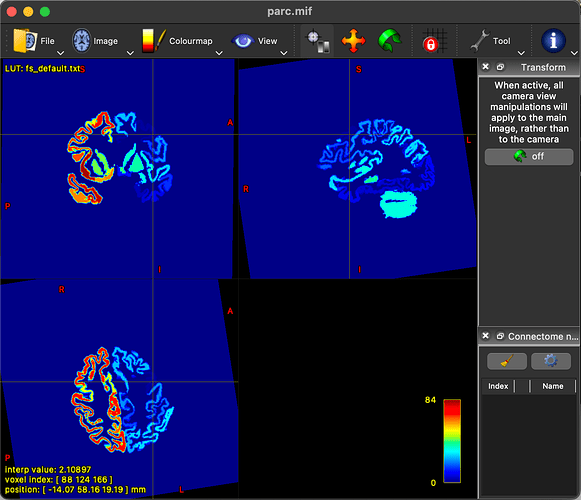Expand the File menu dropdown arrow
581x500 pixels.
60,53
